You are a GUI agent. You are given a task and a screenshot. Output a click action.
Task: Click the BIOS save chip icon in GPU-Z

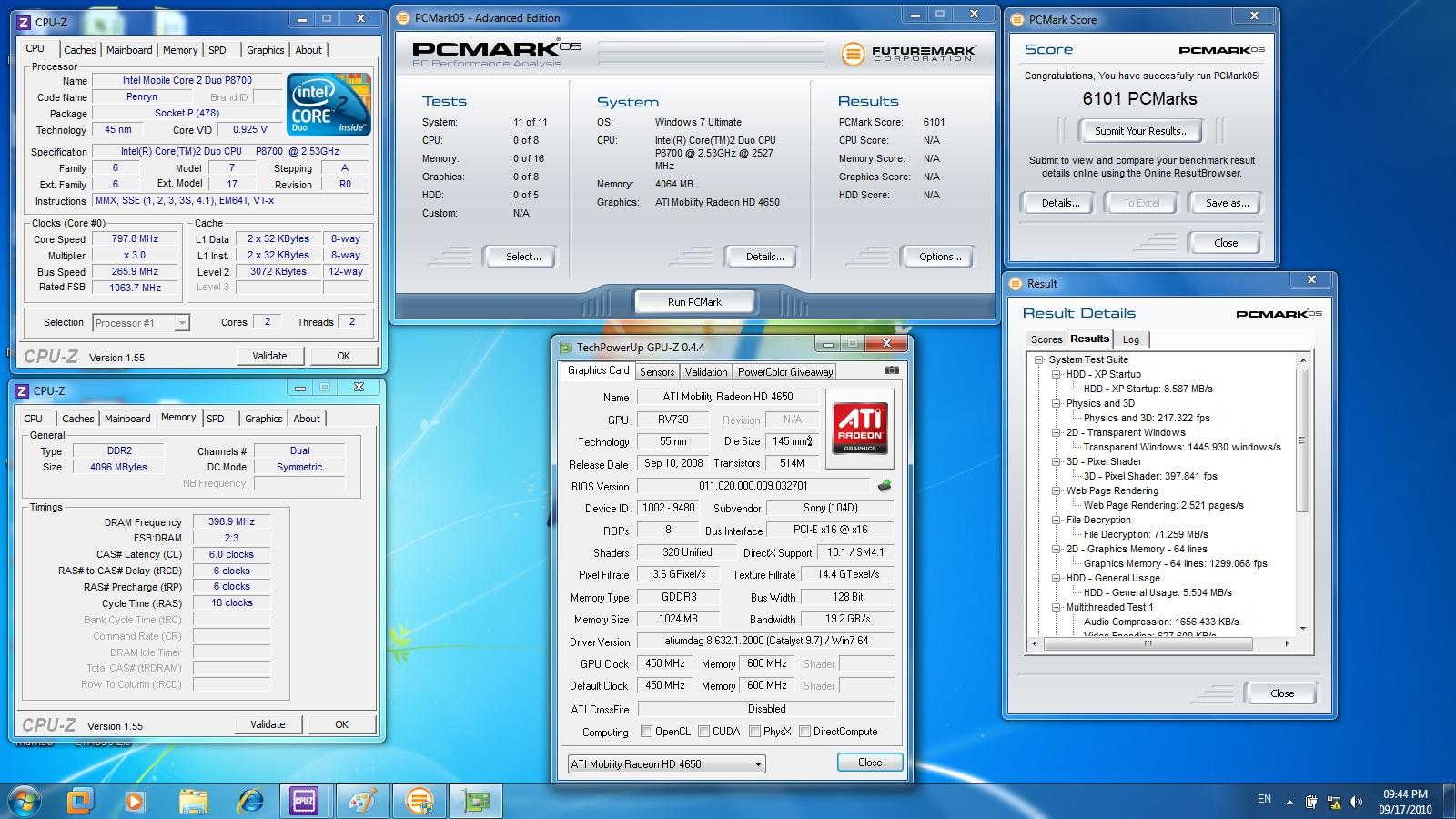click(884, 486)
